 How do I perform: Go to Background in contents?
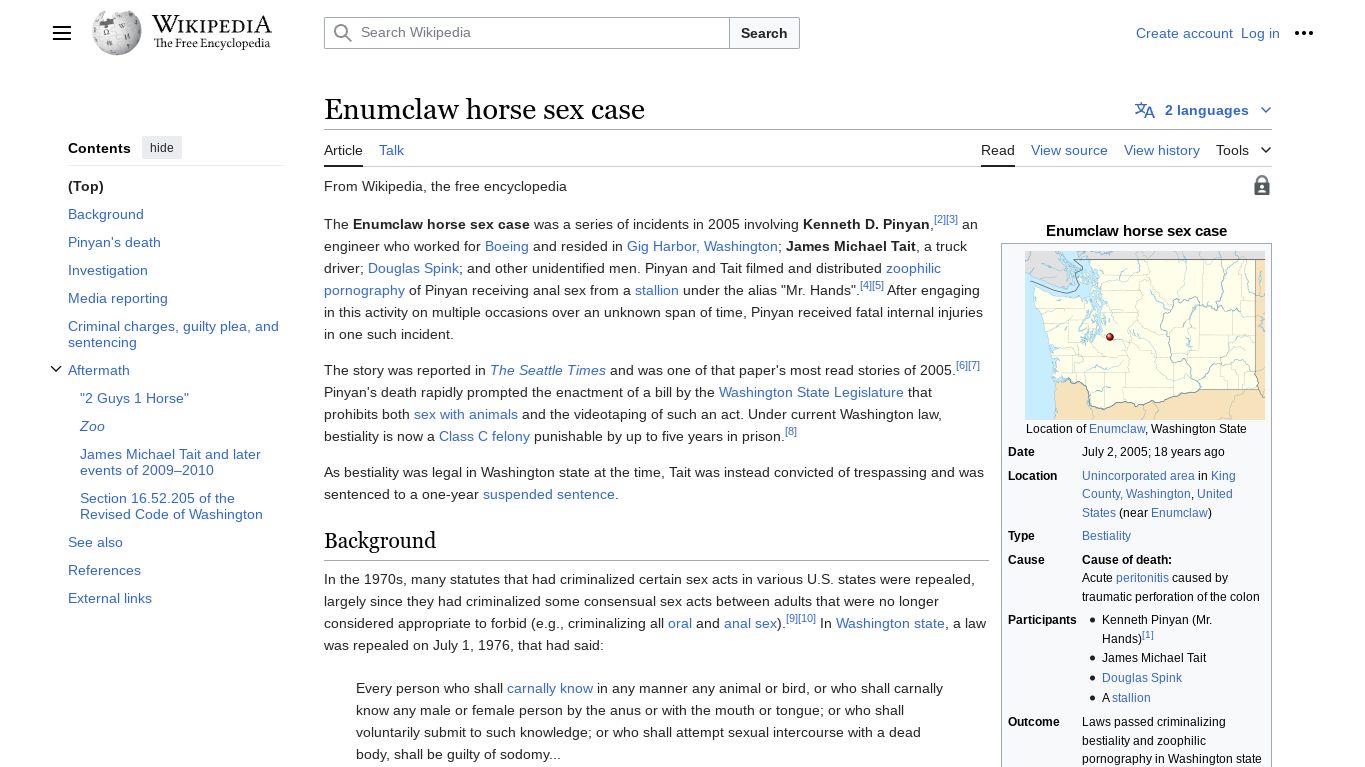106,214
